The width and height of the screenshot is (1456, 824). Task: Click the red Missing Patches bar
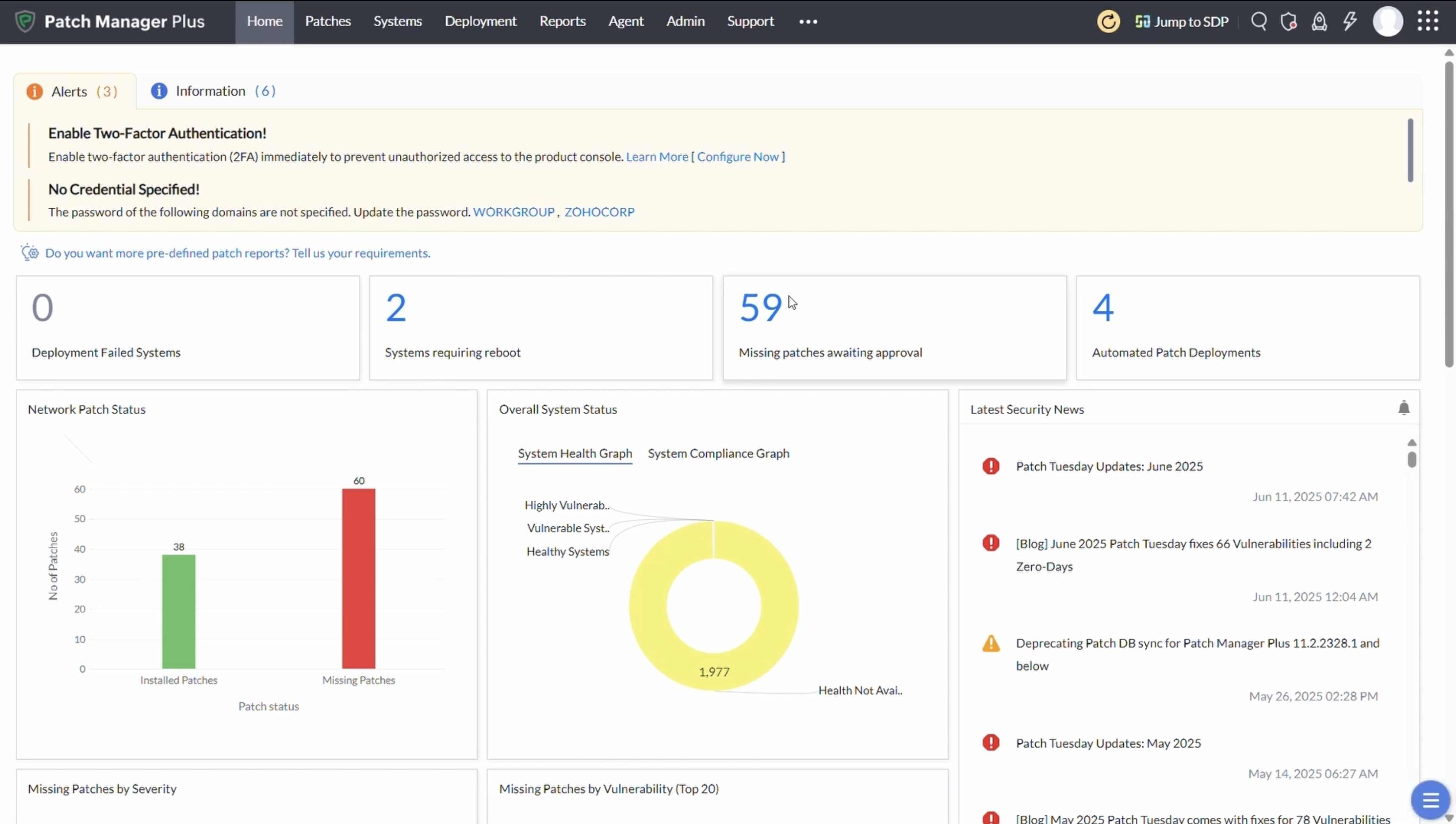point(358,578)
